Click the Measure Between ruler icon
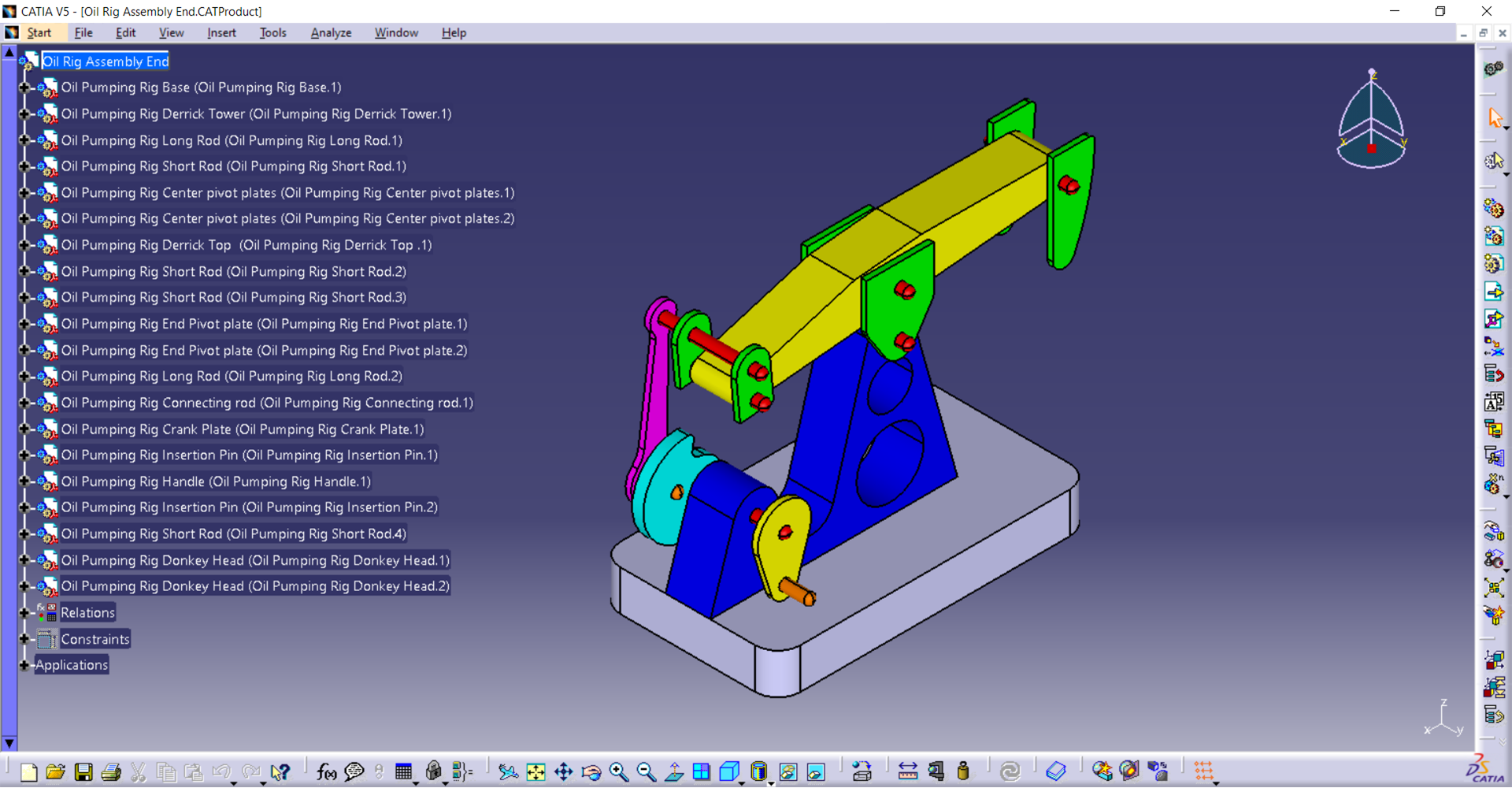This screenshot has width=1512, height=788. pyautogui.click(x=907, y=771)
